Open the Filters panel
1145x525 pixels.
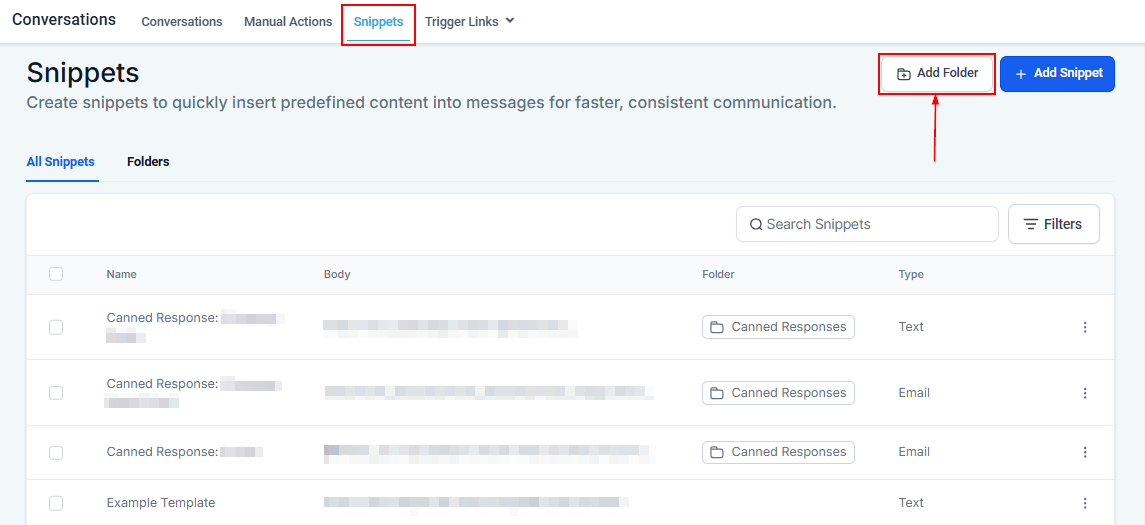pos(1053,225)
